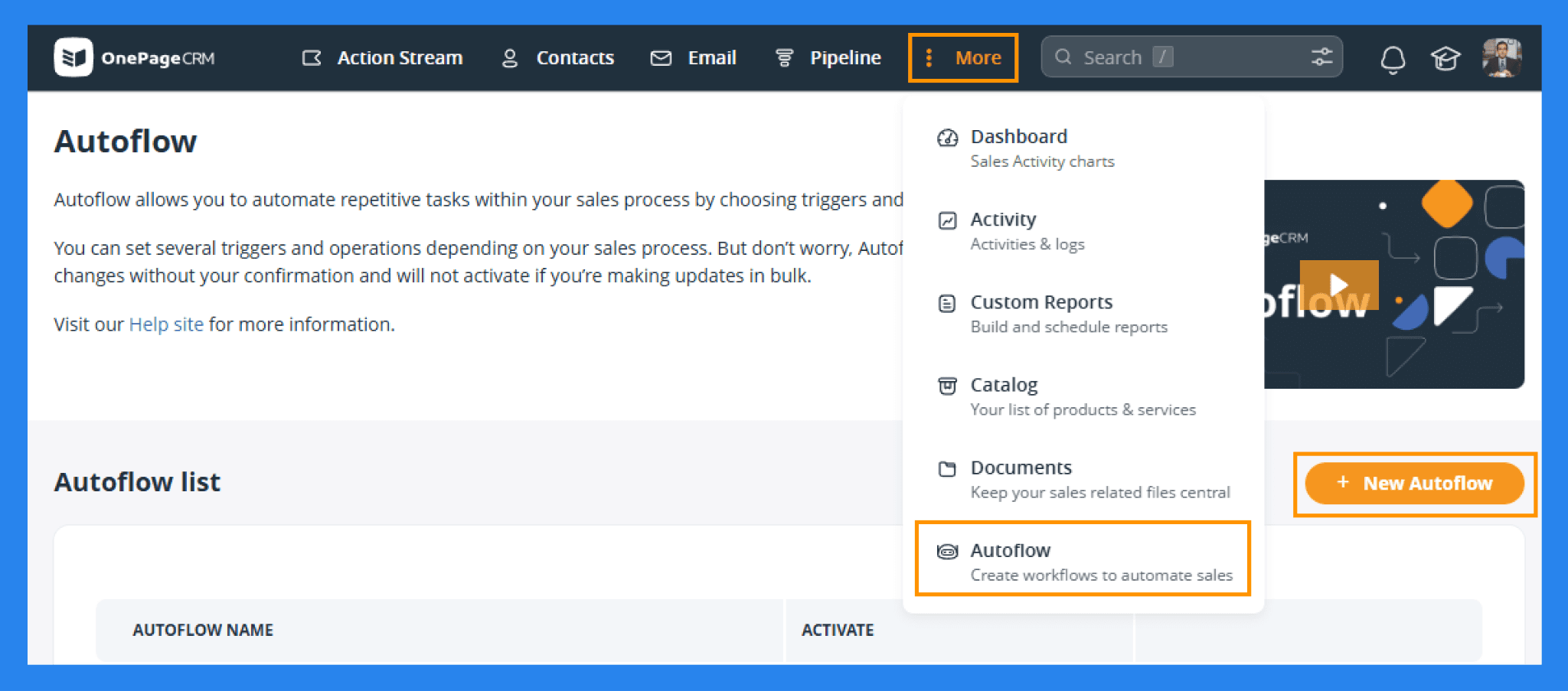Click 'Your list of products & services' text
This screenshot has width=1568, height=691.
(x=1083, y=409)
